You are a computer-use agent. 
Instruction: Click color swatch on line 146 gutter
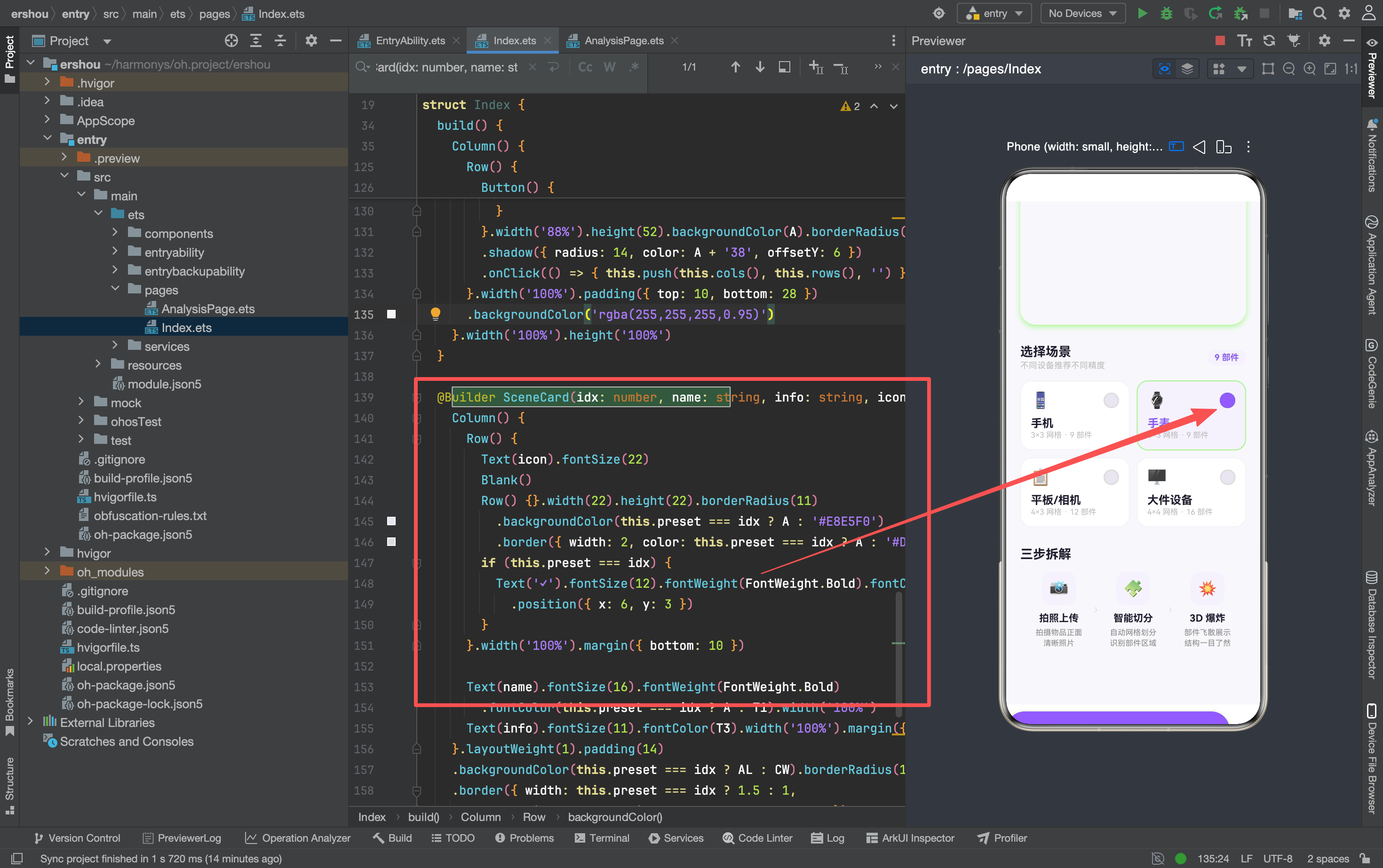(x=391, y=541)
